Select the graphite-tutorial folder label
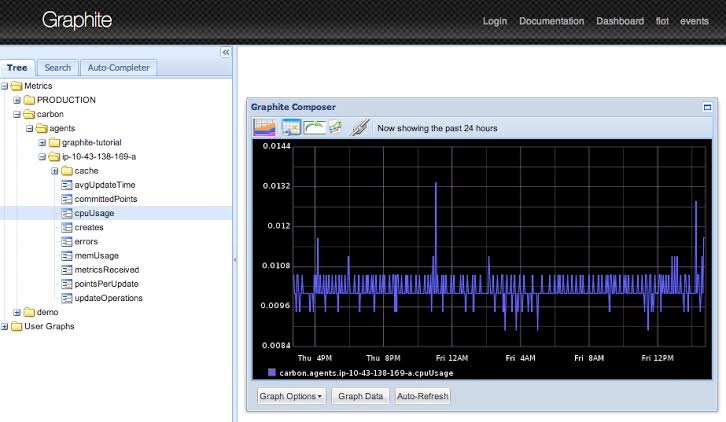Image resolution: width=726 pixels, height=422 pixels. (91, 143)
